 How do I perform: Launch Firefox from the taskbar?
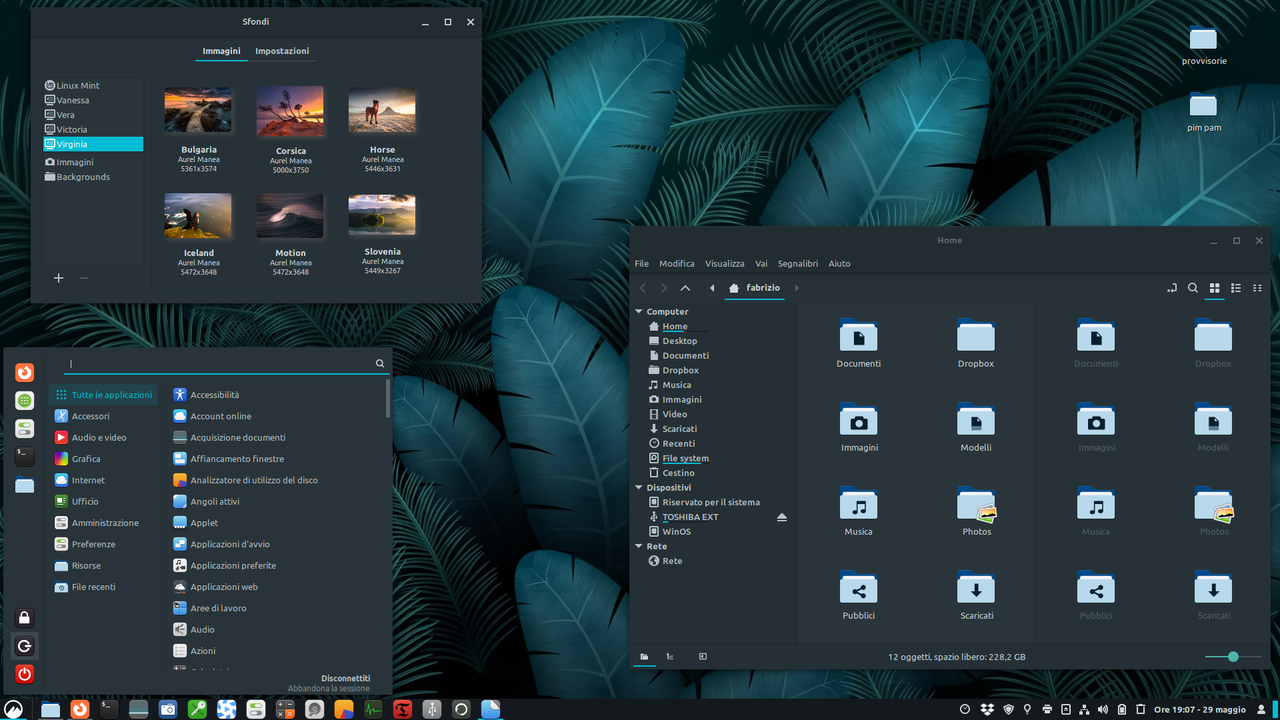coord(80,709)
